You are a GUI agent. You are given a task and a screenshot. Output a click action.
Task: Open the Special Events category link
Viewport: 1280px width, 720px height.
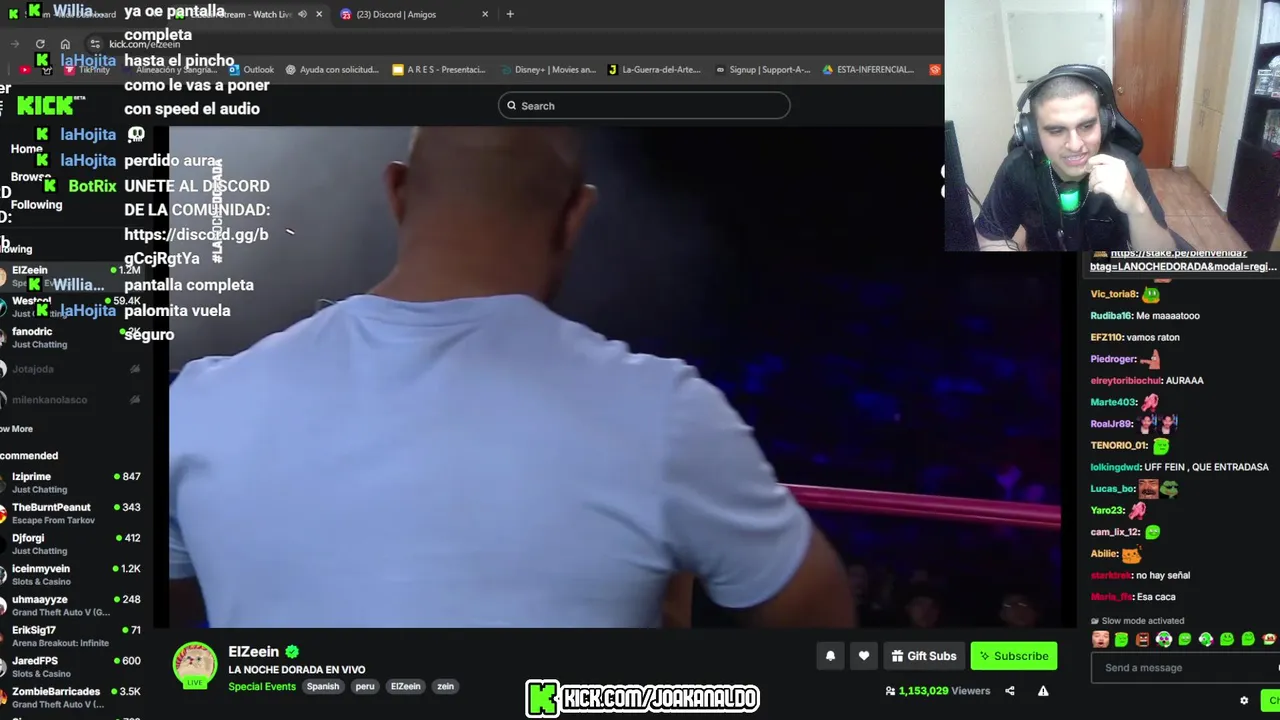262,687
